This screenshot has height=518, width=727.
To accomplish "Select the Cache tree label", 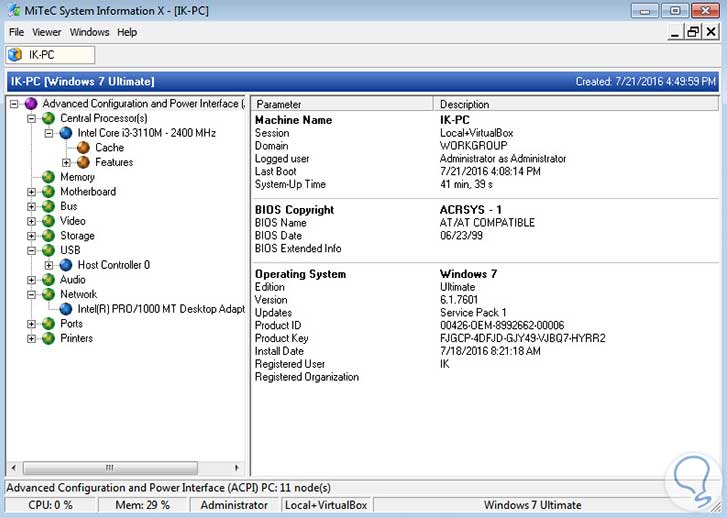I will [109, 148].
